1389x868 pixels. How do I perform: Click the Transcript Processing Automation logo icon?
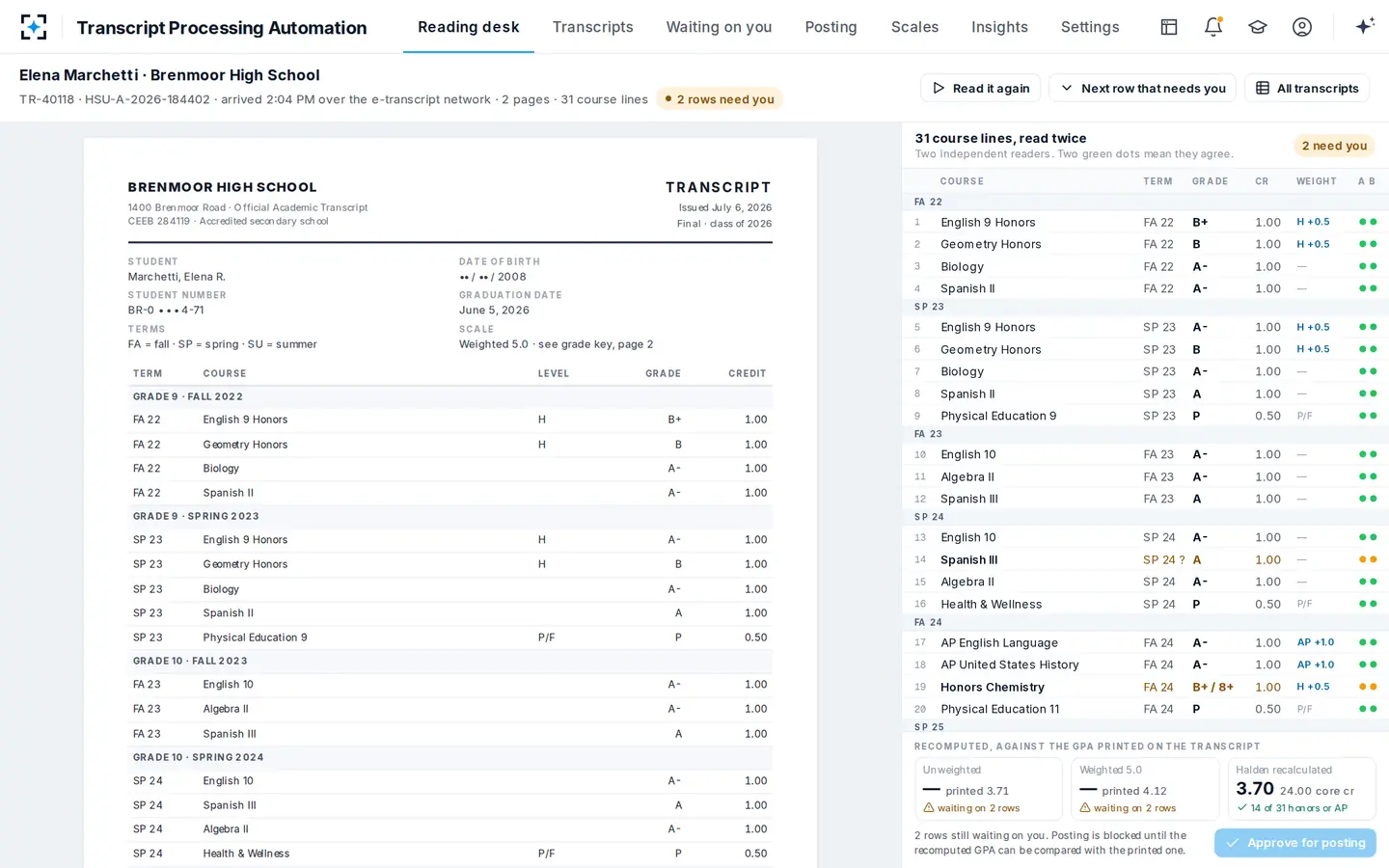[34, 27]
